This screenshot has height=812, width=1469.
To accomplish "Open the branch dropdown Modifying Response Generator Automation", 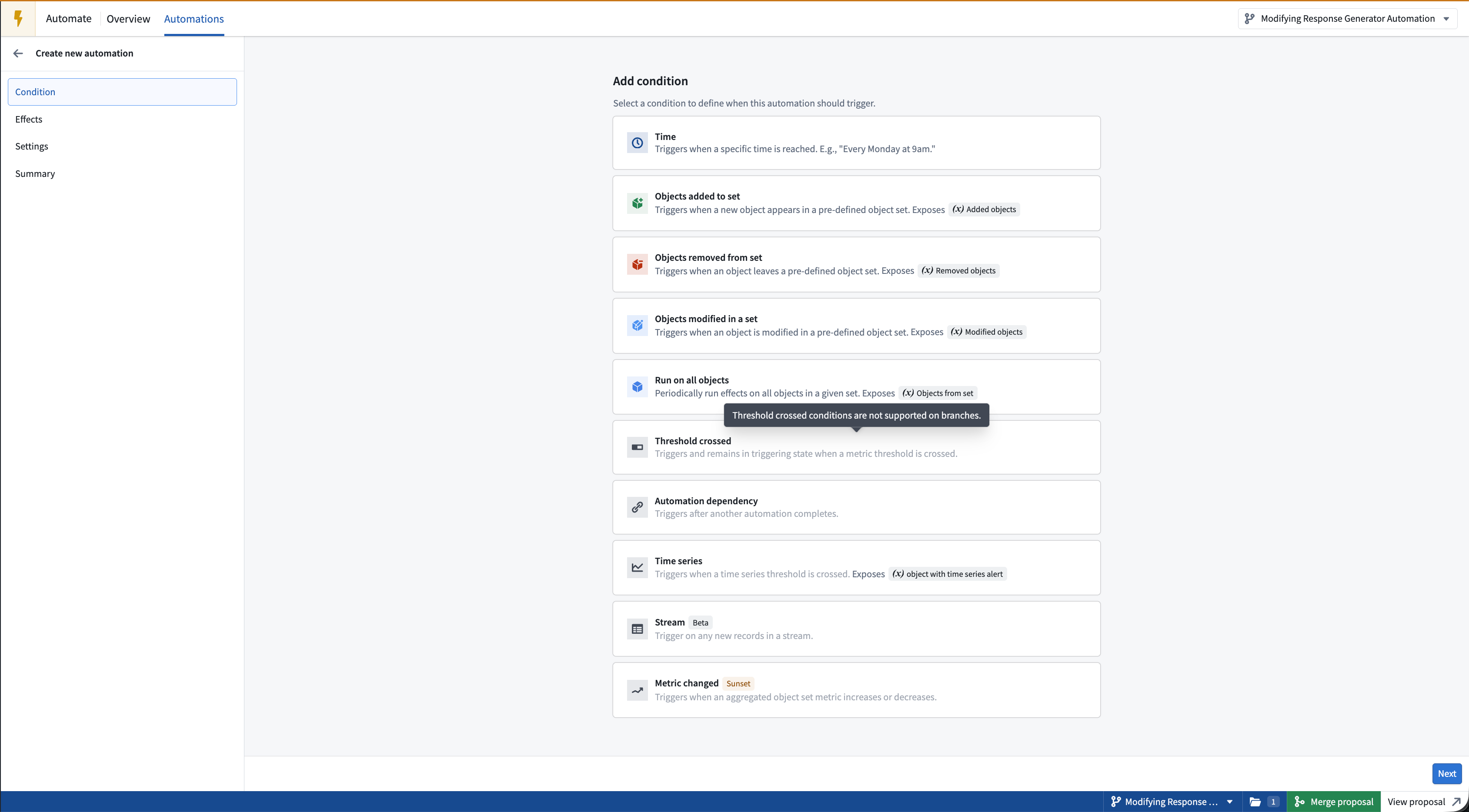I will coord(1347,19).
